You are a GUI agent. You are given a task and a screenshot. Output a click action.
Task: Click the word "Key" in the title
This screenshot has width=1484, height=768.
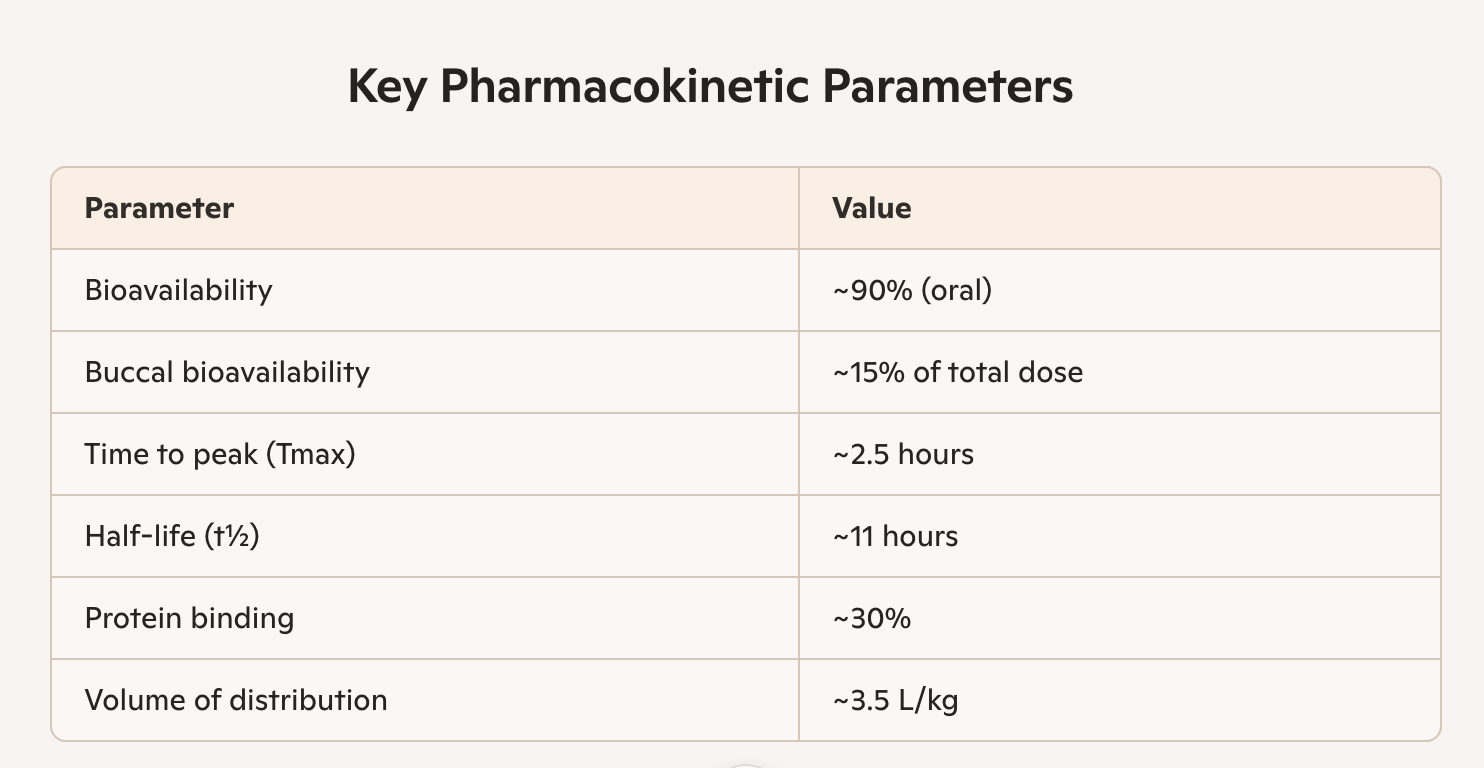pos(386,87)
